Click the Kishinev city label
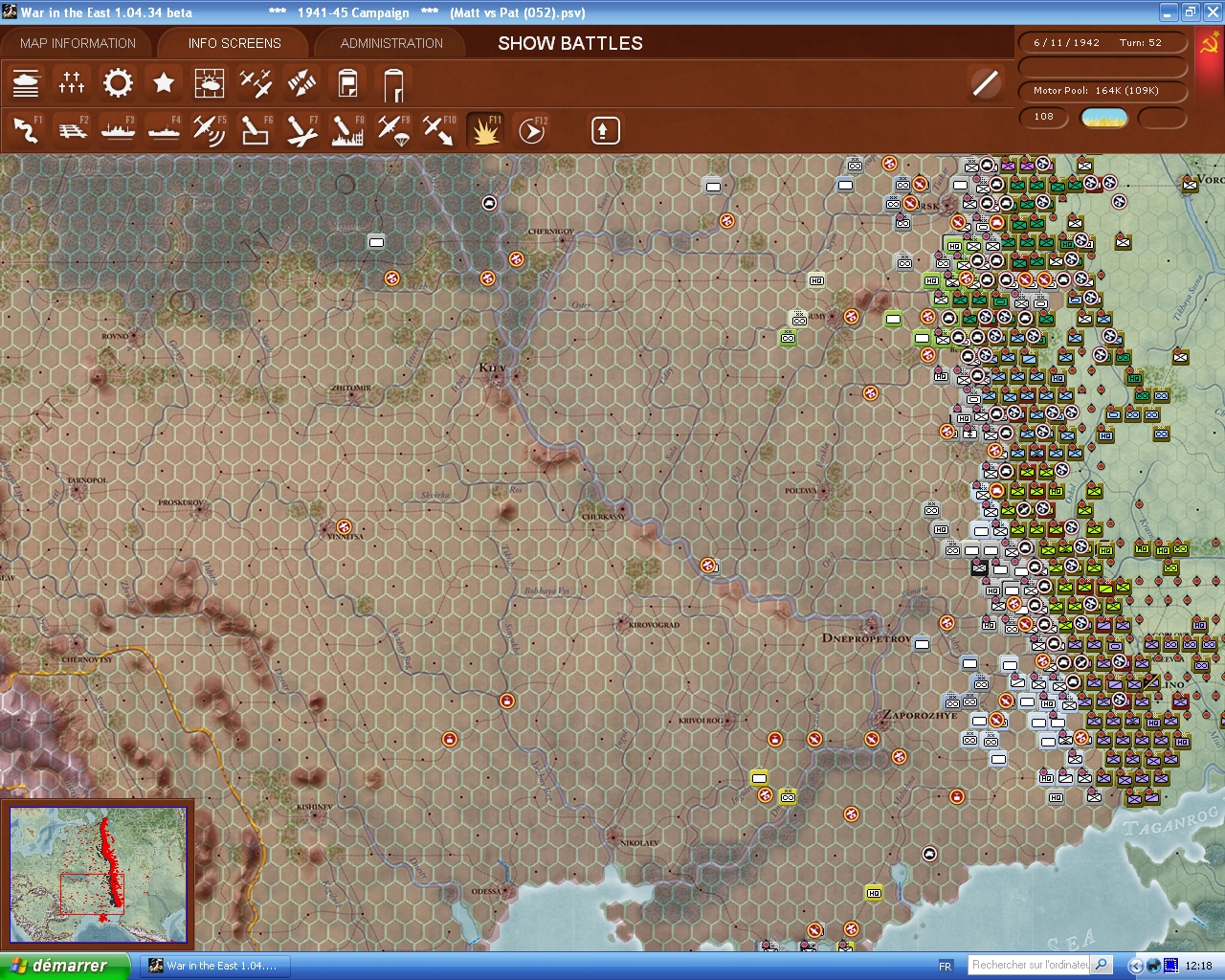1225x980 pixels. (x=314, y=807)
